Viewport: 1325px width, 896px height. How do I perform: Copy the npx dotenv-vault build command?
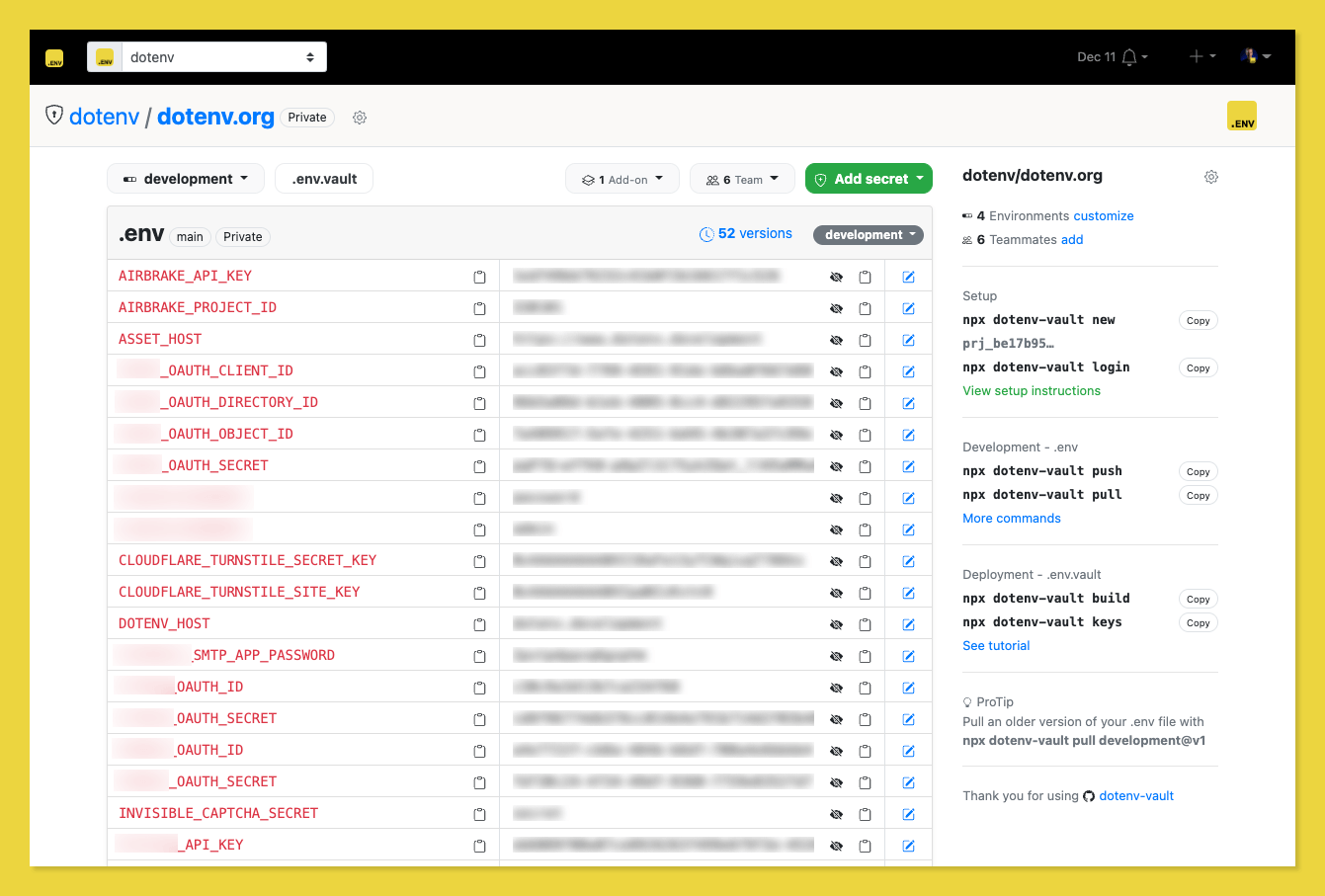point(1198,600)
